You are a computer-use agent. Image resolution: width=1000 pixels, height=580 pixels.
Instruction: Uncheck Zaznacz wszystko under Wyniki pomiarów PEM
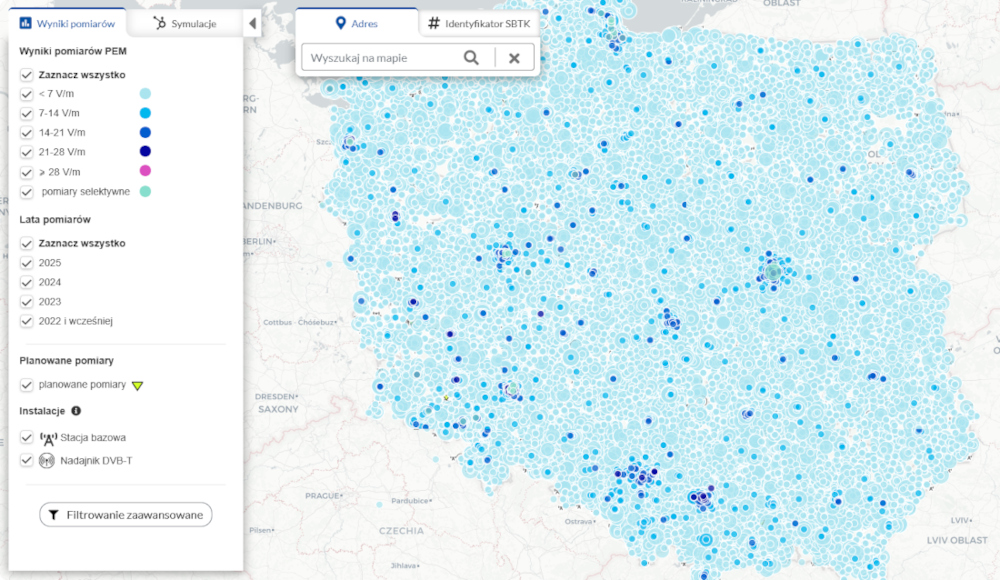click(25, 74)
